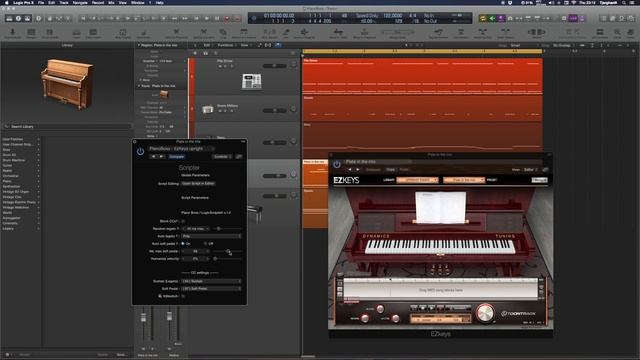Click the Search Library field
Screen dimensions: 640x360
coord(67,127)
